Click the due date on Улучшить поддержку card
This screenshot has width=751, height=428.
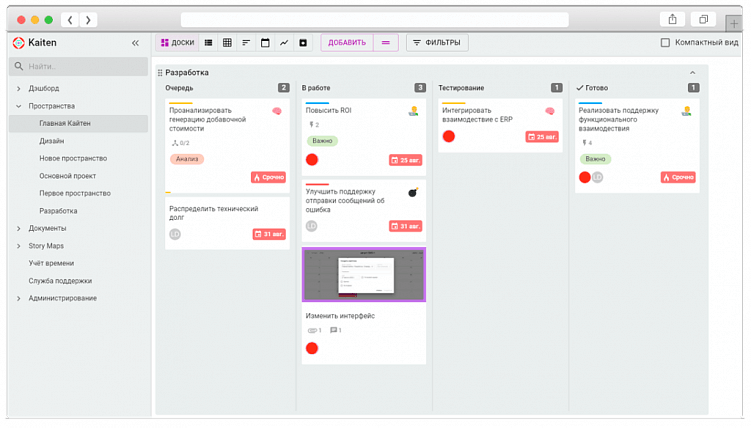pos(405,226)
